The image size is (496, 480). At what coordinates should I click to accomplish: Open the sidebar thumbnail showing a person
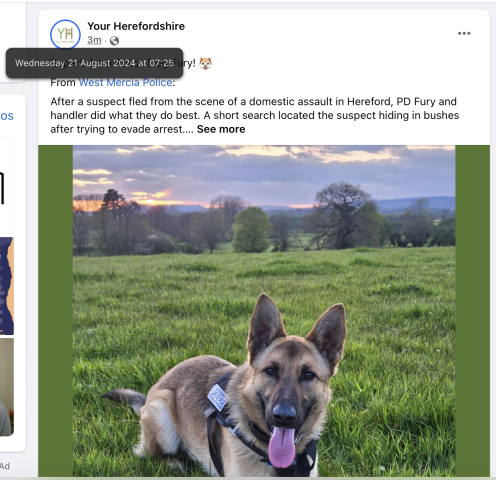tap(7, 387)
